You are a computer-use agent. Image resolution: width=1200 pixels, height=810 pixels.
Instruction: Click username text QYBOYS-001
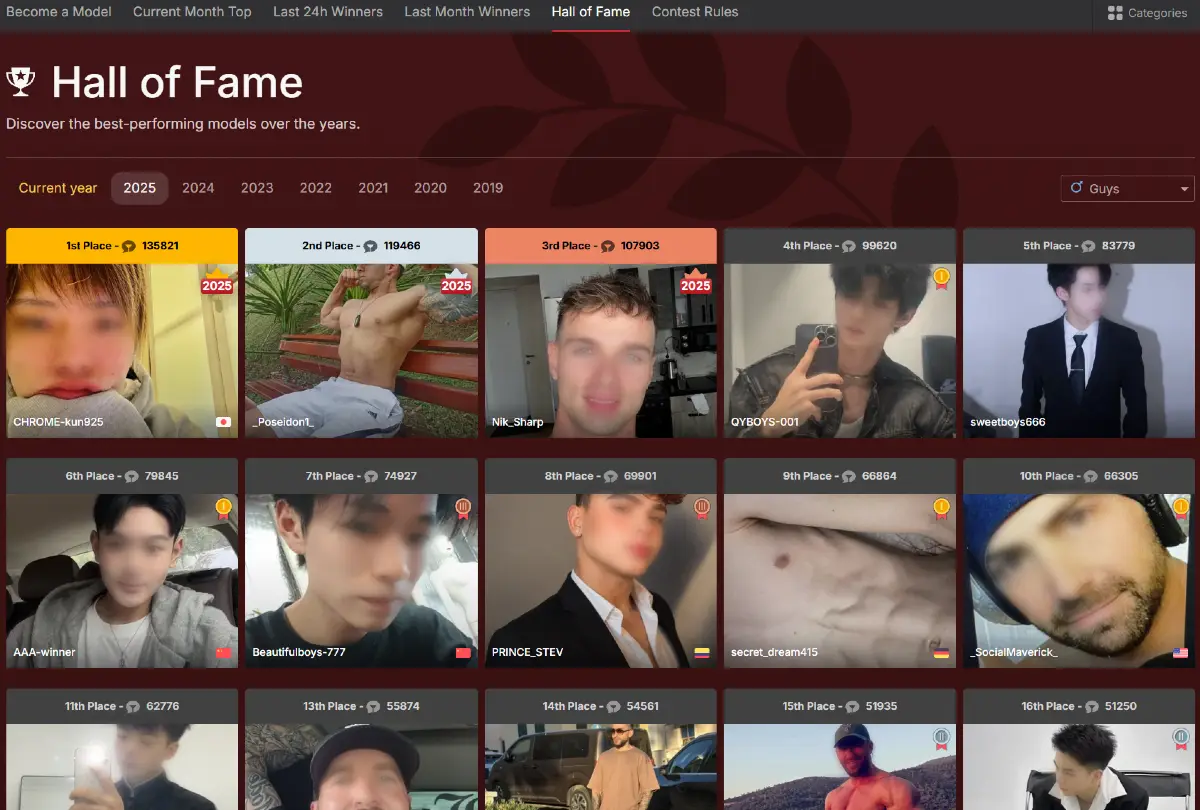click(765, 422)
